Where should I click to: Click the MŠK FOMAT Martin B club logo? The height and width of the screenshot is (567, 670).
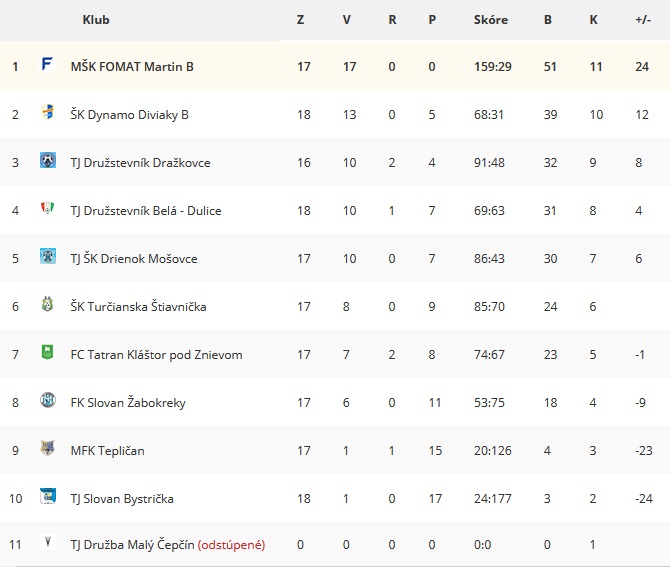[47, 65]
